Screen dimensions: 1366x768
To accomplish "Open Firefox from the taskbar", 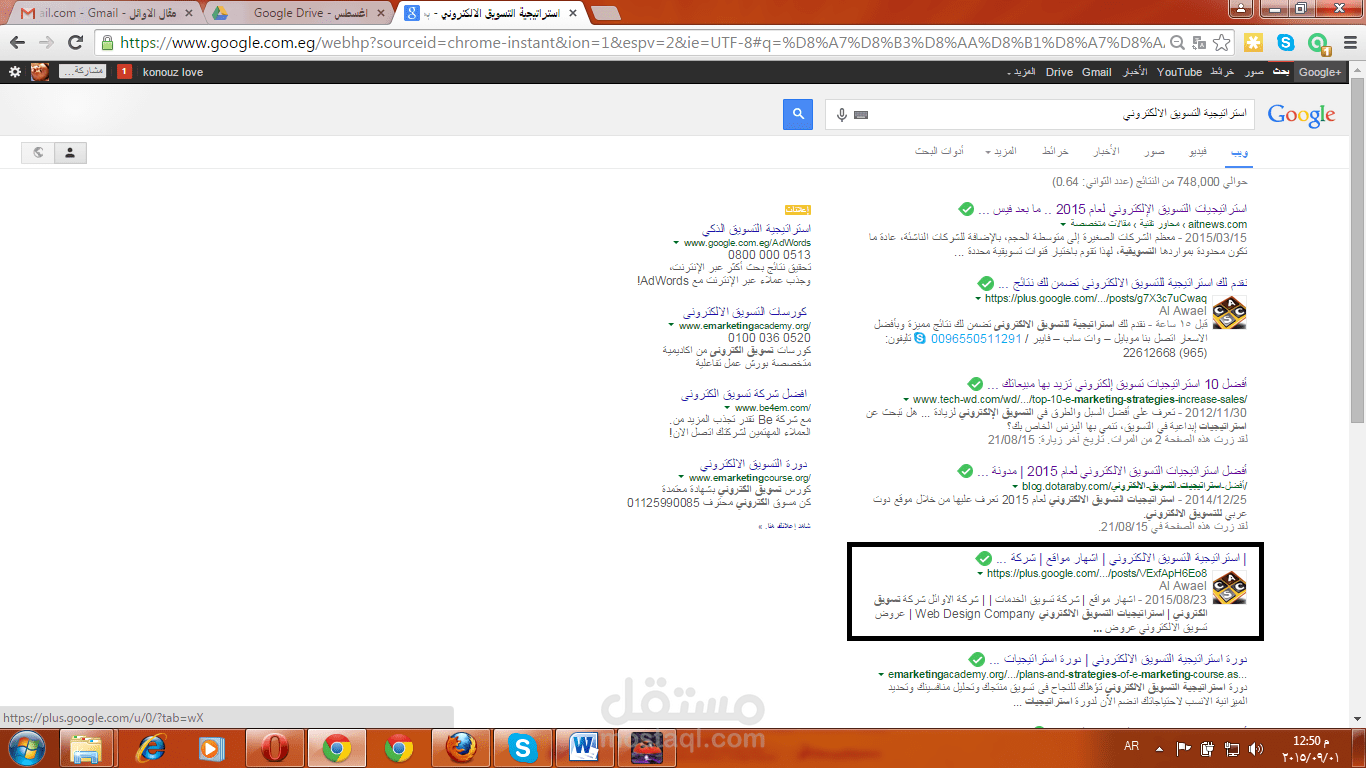I will point(460,748).
